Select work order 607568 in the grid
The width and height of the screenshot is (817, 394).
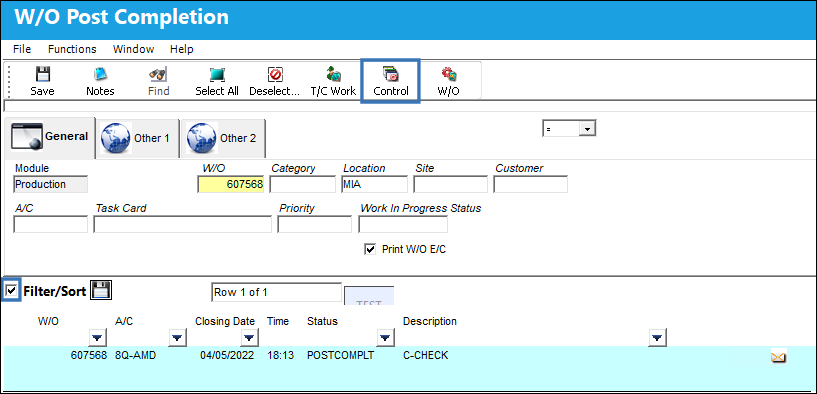[89, 356]
